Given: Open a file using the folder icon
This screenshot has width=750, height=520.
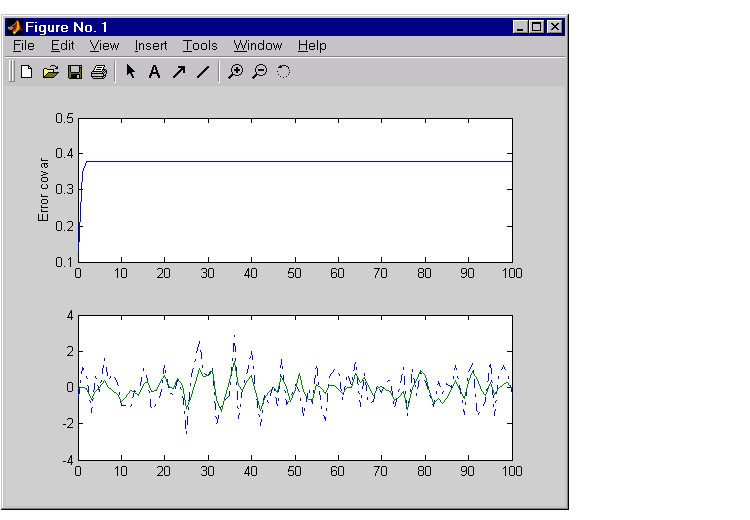Looking at the screenshot, I should (x=51, y=72).
